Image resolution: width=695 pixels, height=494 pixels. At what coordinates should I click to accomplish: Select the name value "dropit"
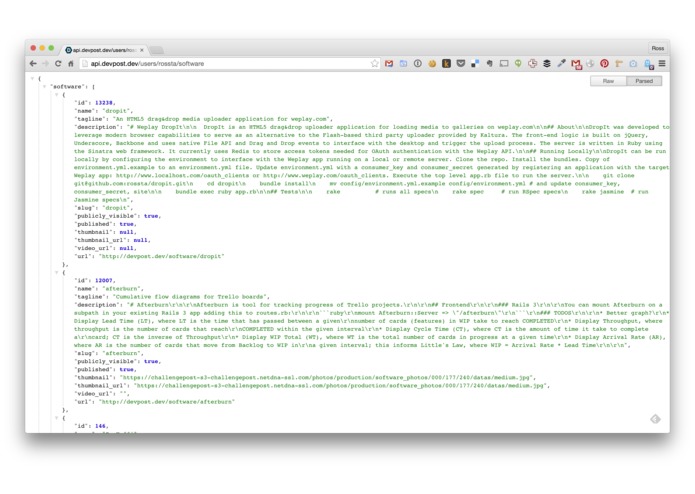coord(117,111)
